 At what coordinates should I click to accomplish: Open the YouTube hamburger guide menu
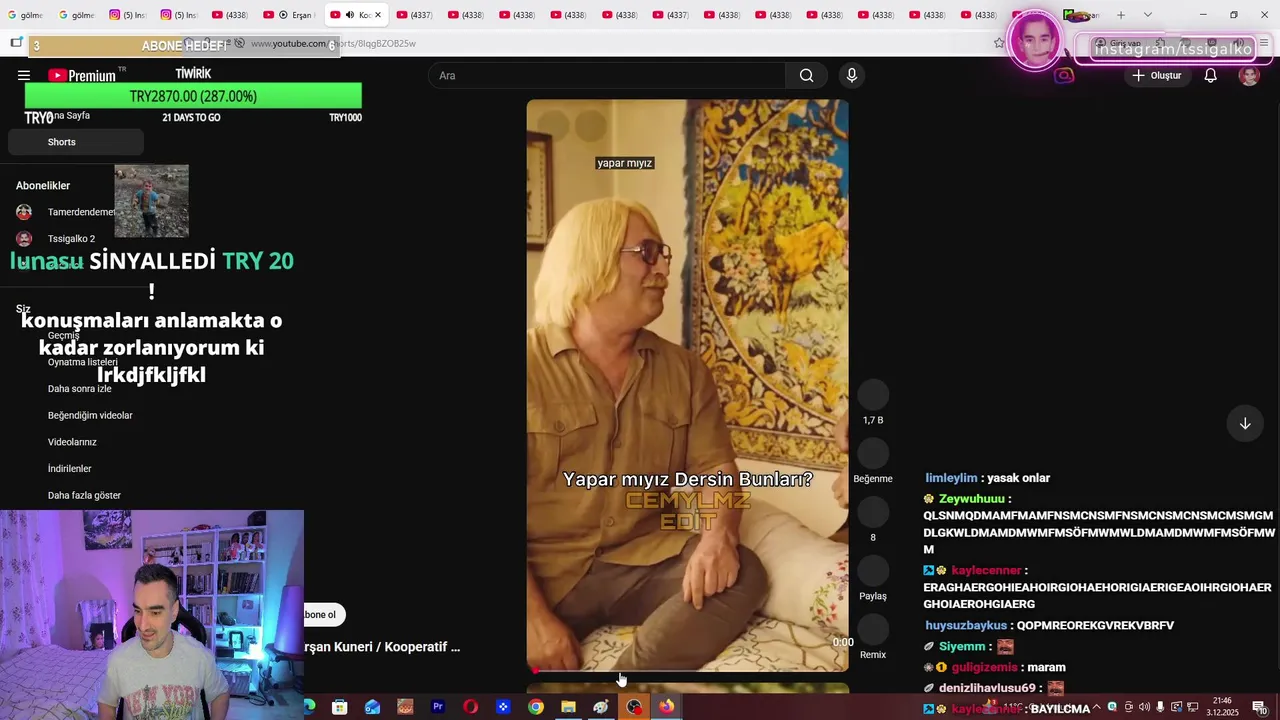[24, 76]
